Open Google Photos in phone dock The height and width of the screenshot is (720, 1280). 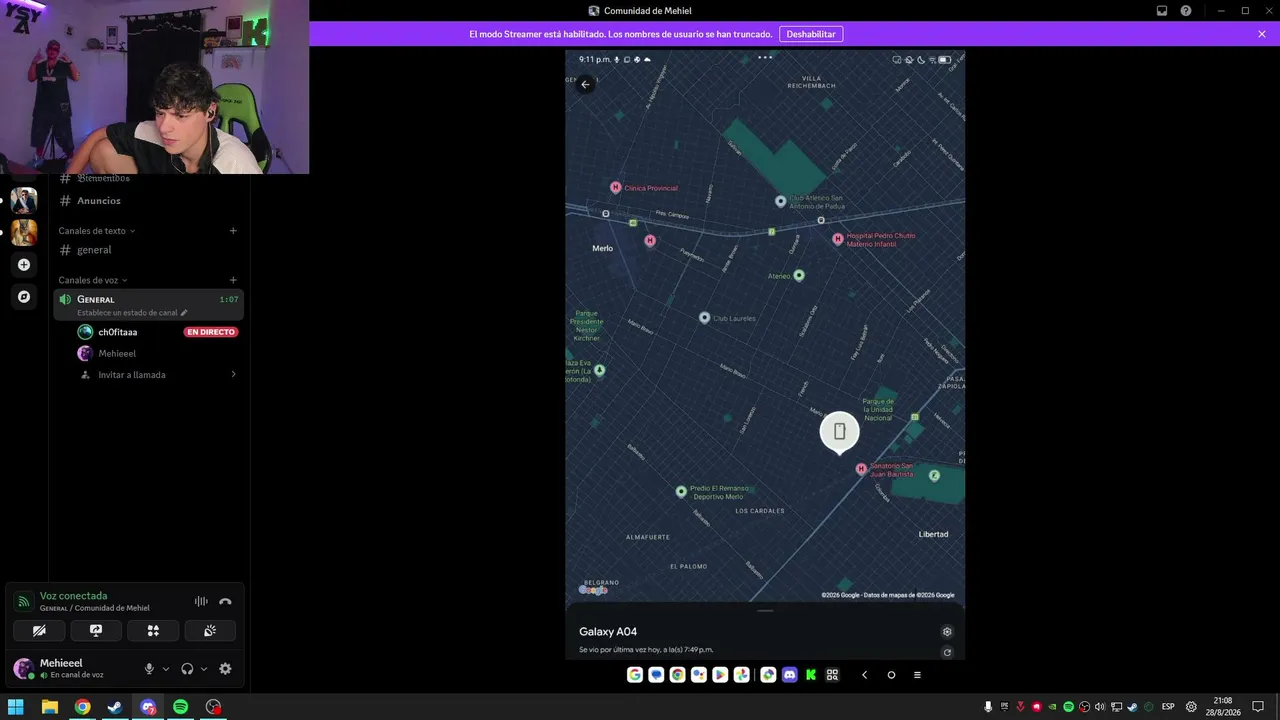coord(741,675)
